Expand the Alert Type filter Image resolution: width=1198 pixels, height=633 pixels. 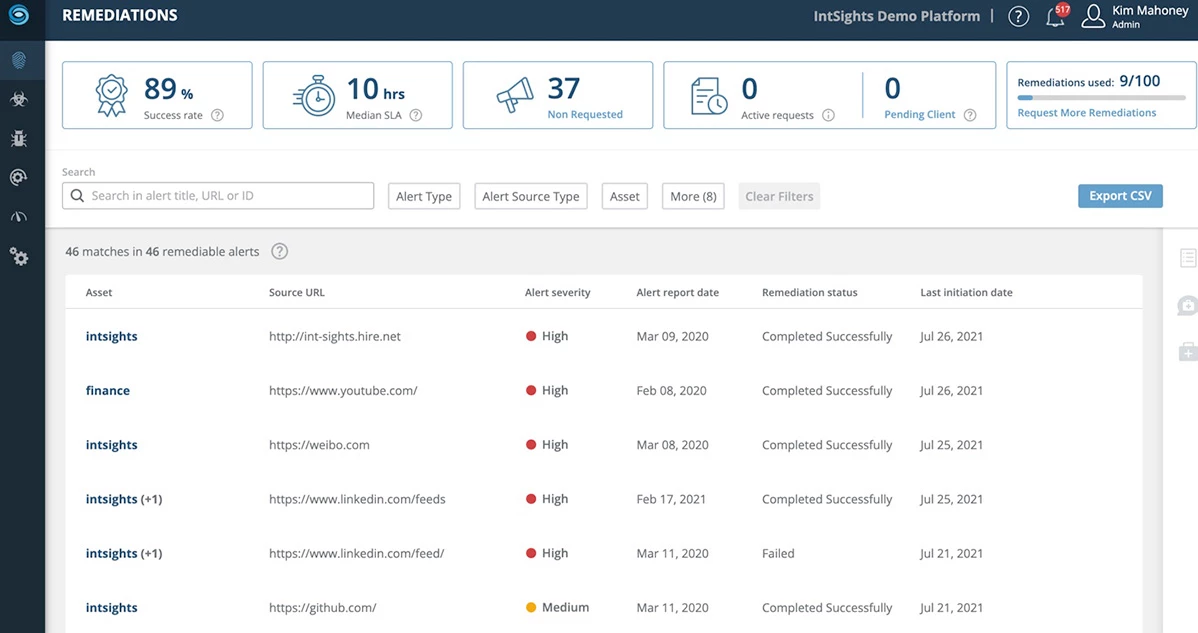pyautogui.click(x=424, y=196)
